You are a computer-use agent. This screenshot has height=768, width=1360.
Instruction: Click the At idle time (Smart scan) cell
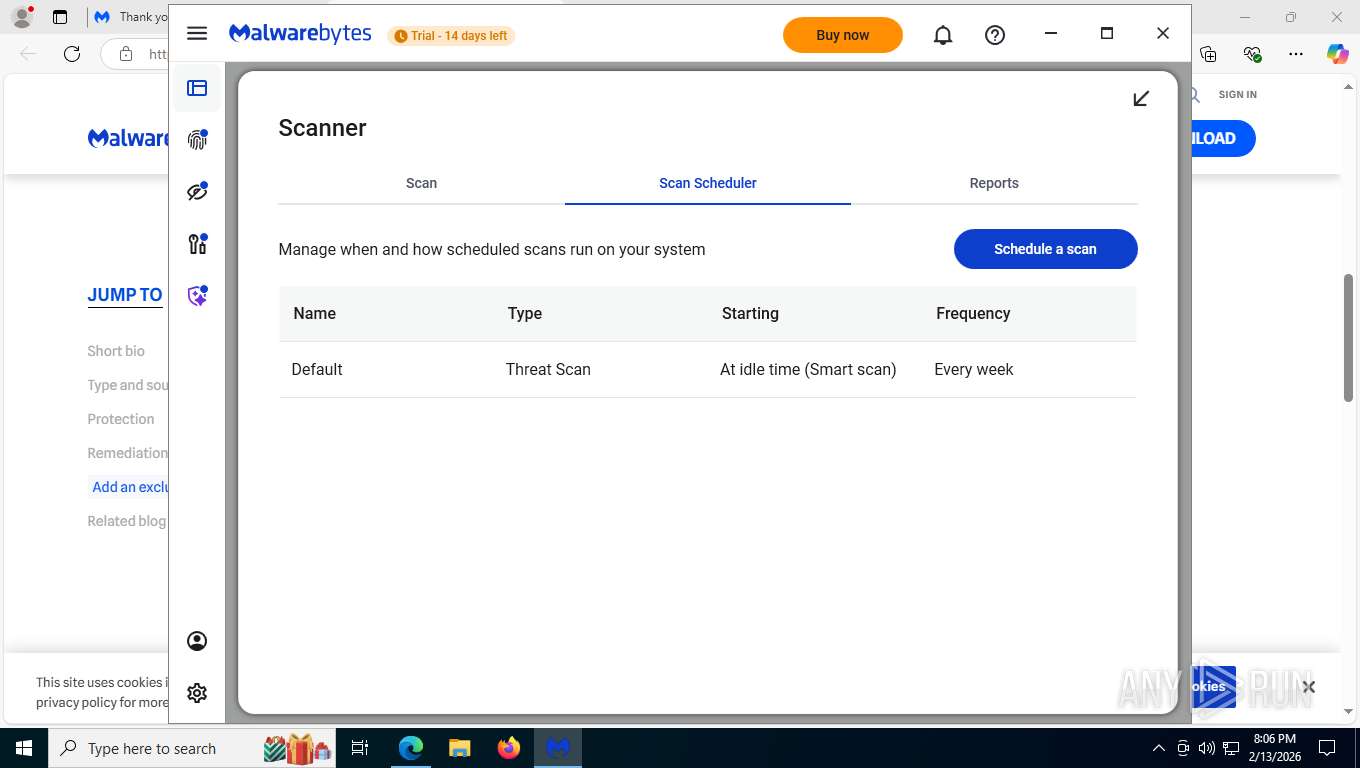(808, 369)
